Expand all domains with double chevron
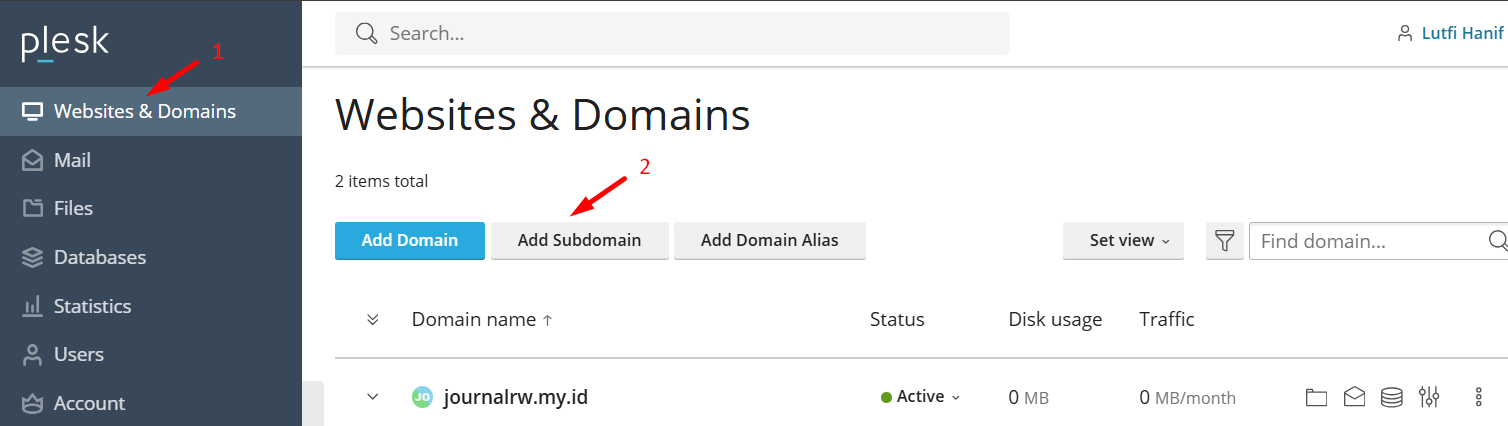This screenshot has height=426, width=1508. [x=373, y=320]
